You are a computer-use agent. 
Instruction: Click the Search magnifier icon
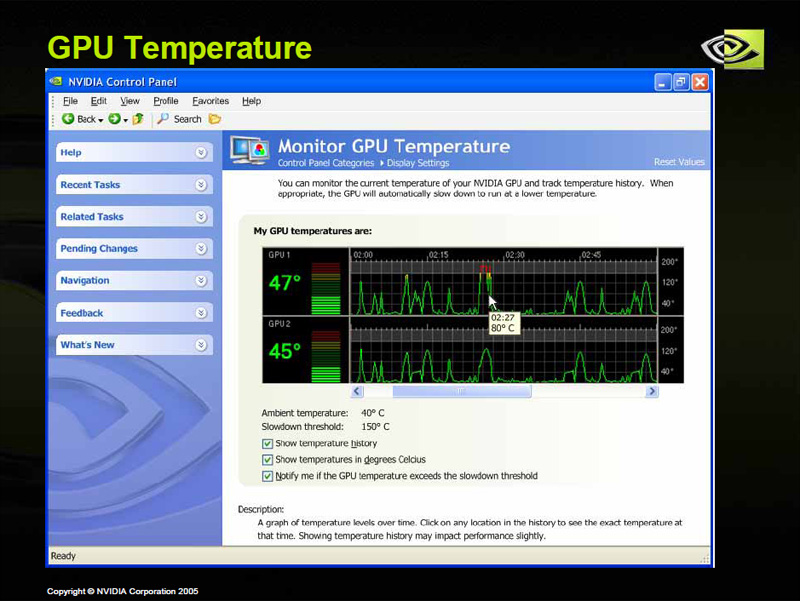coord(163,119)
